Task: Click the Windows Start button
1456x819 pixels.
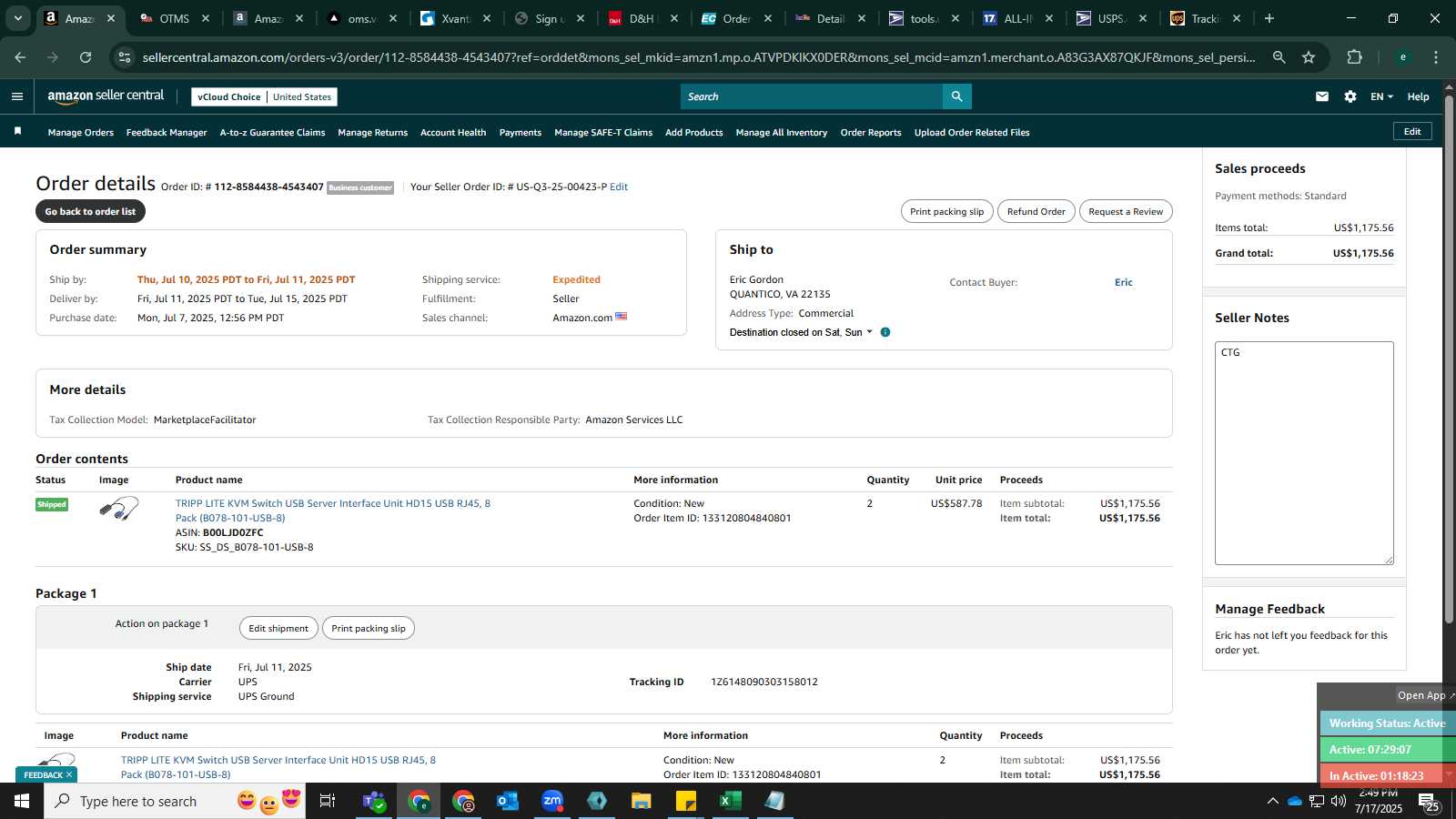Action: [x=22, y=801]
